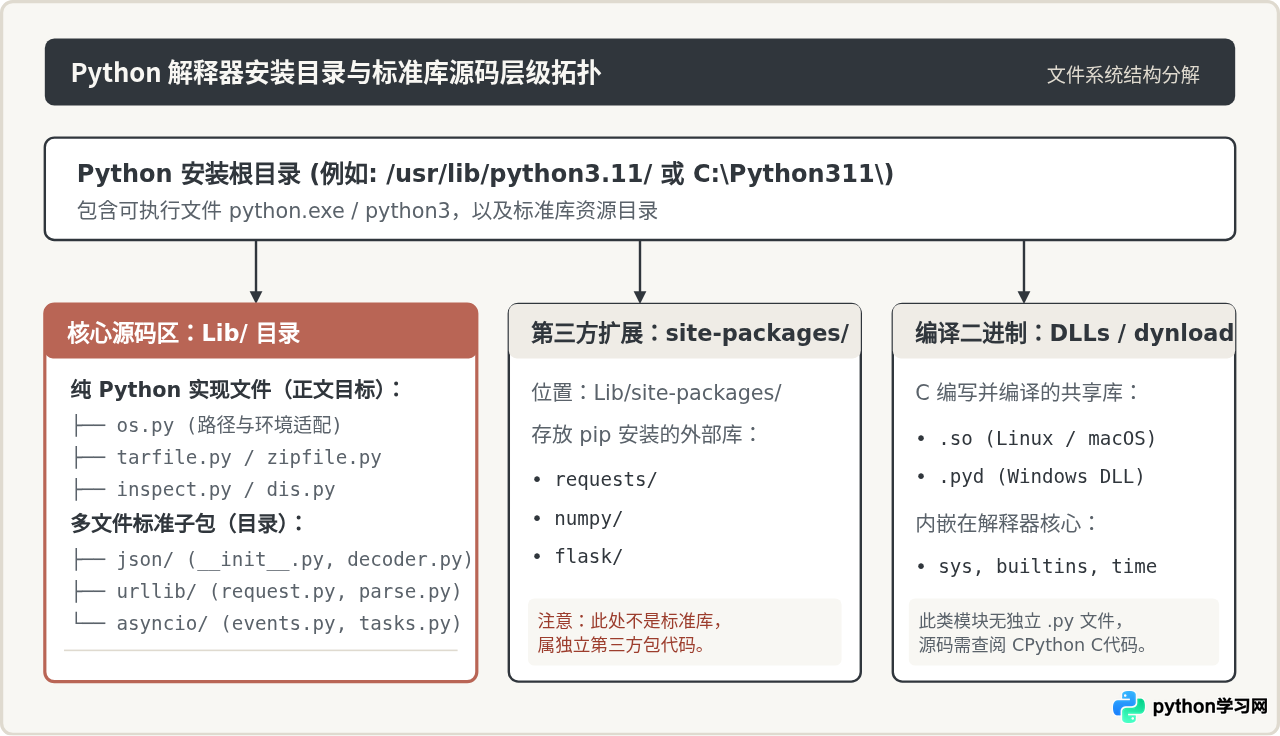Click the line "包含可执行文件 python.exe / python3"
This screenshot has width=1280, height=736.
tap(367, 211)
